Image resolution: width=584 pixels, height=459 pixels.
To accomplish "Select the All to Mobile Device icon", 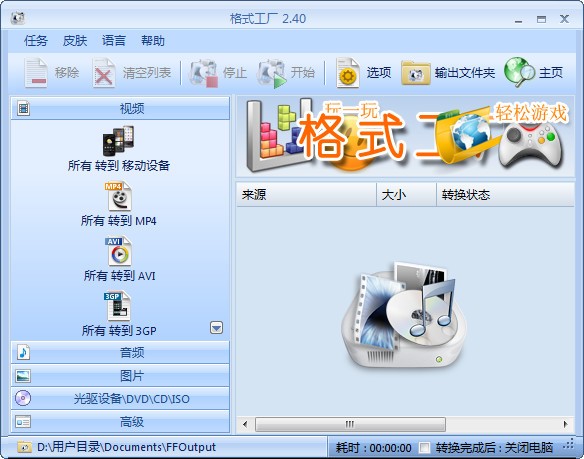I will 118,141.
